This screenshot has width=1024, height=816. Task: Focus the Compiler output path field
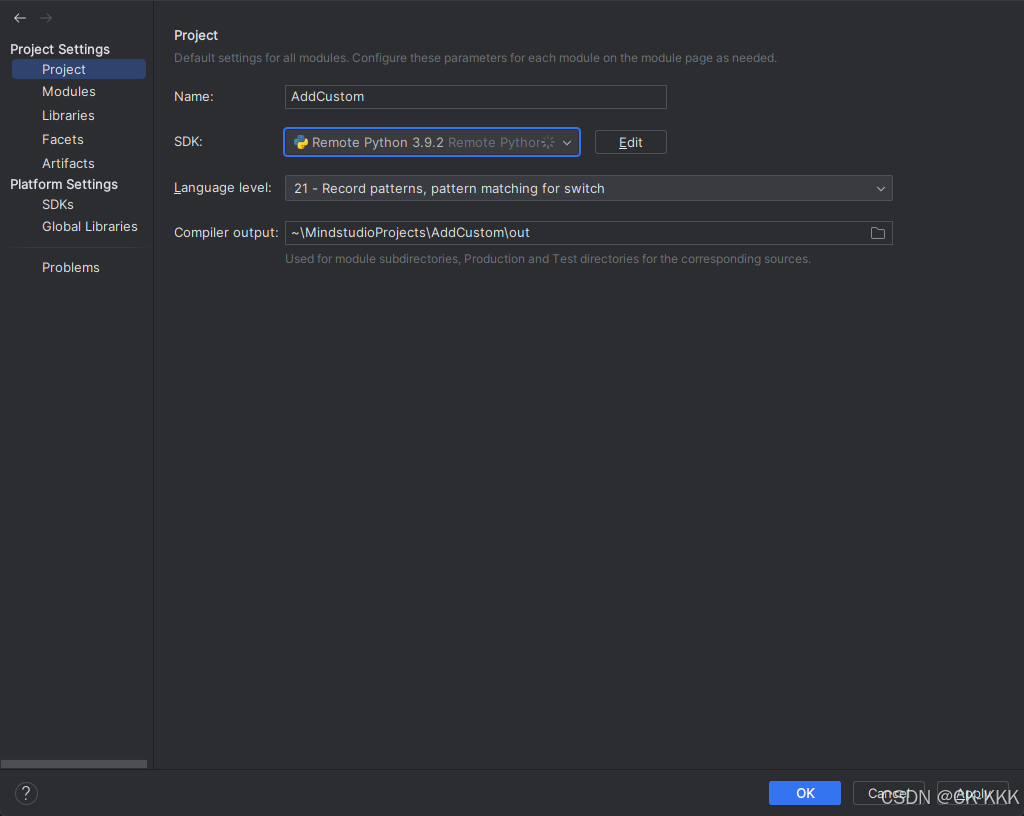point(588,233)
